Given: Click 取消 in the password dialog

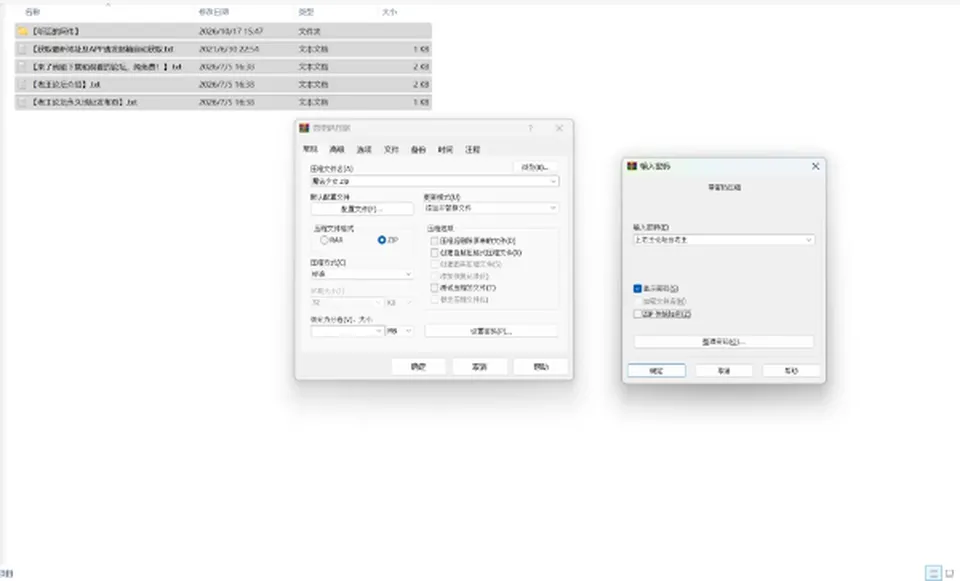Looking at the screenshot, I should click(x=724, y=370).
